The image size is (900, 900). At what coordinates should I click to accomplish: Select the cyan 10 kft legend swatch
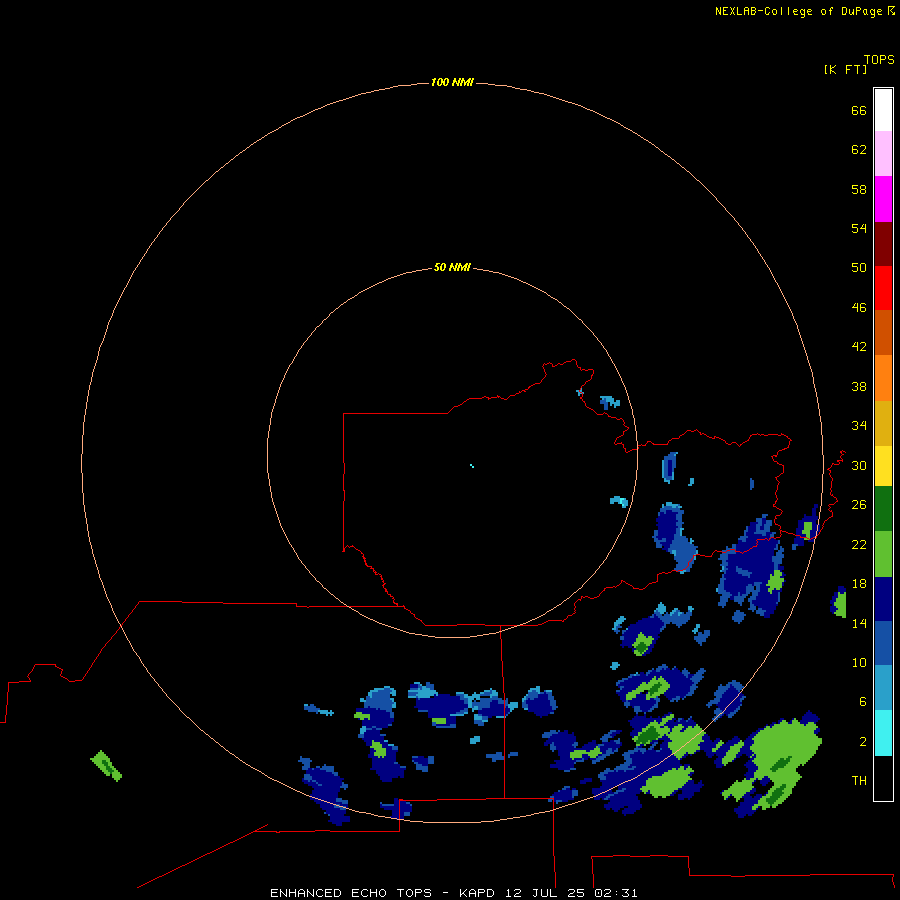[x=883, y=733]
